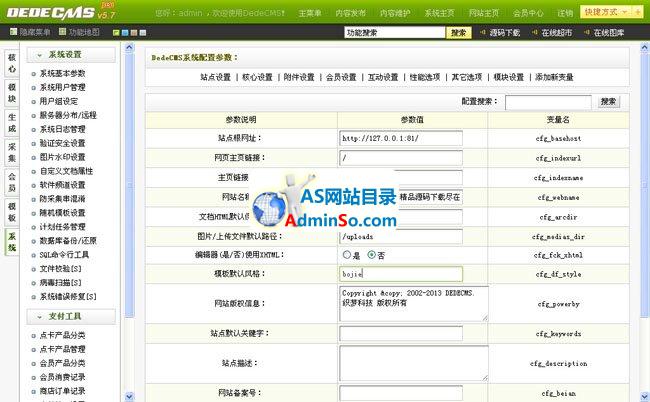Click the 站点根网址 input field
This screenshot has height=402, width=650.
[x=401, y=138]
